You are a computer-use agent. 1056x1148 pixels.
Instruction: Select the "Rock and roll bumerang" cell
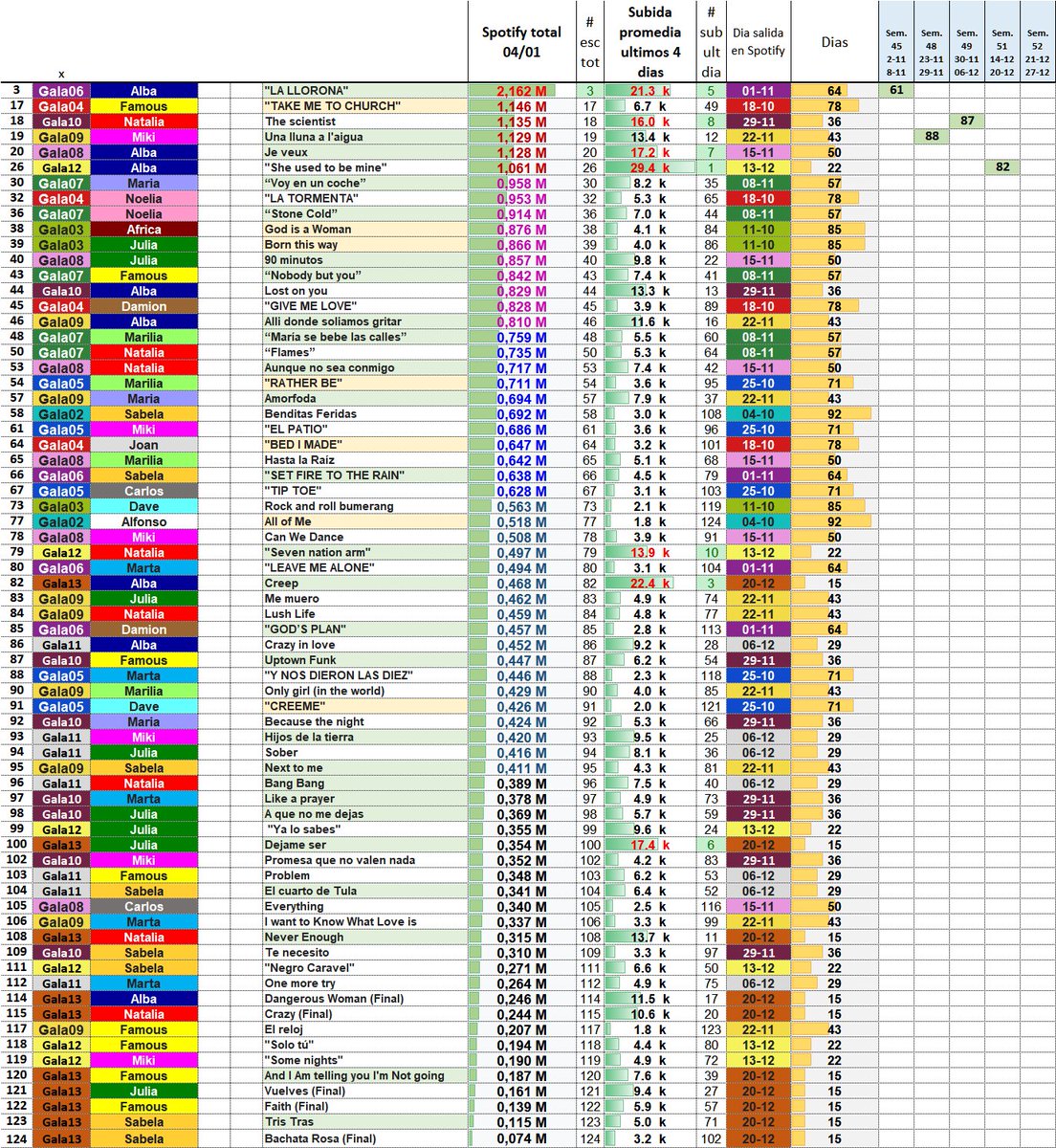point(365,506)
